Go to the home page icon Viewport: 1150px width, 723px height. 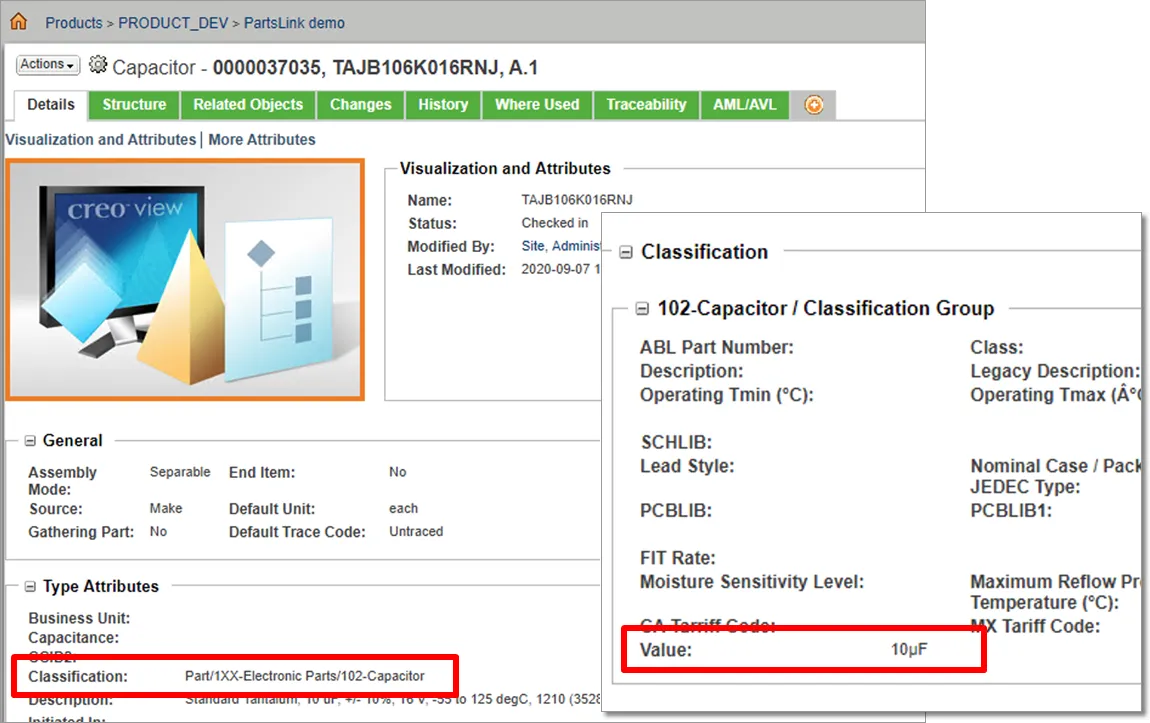(x=18, y=21)
